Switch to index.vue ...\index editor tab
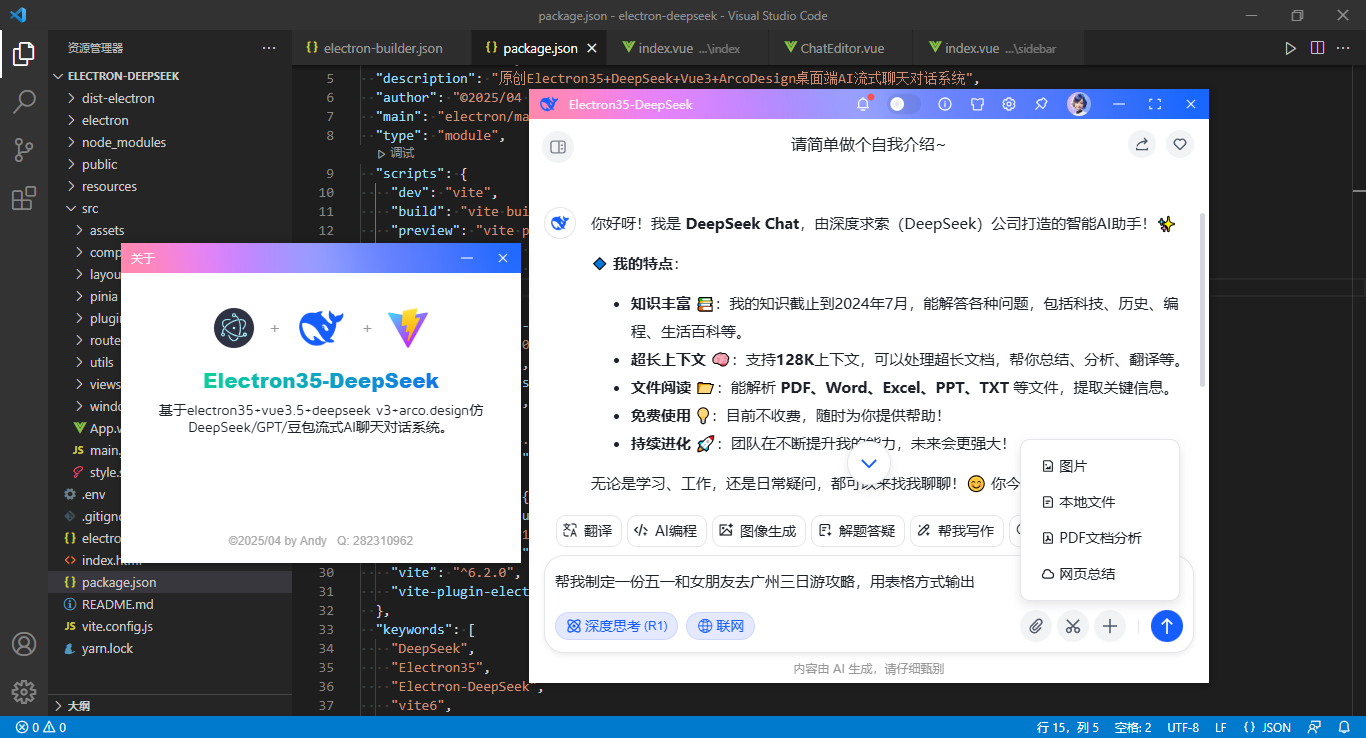The image size is (1366, 738). pos(689,48)
